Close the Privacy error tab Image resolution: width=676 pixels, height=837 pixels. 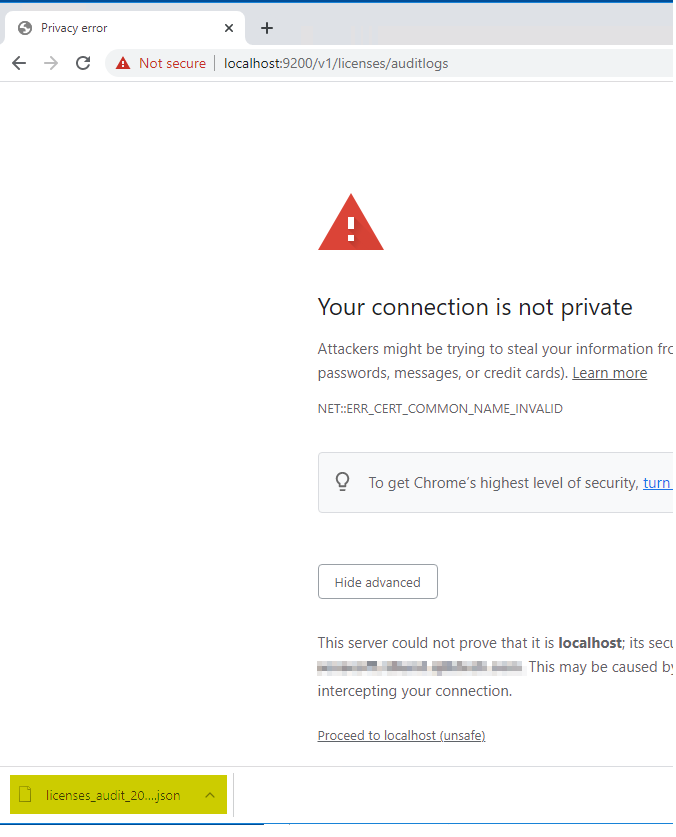(229, 28)
